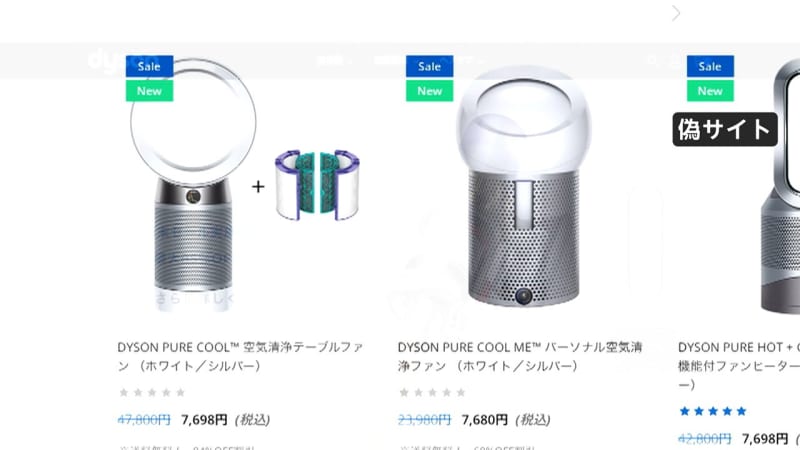This screenshot has width=800, height=450.
Task: Click the New badge on Pure Cool table fan
Action: click(x=149, y=91)
